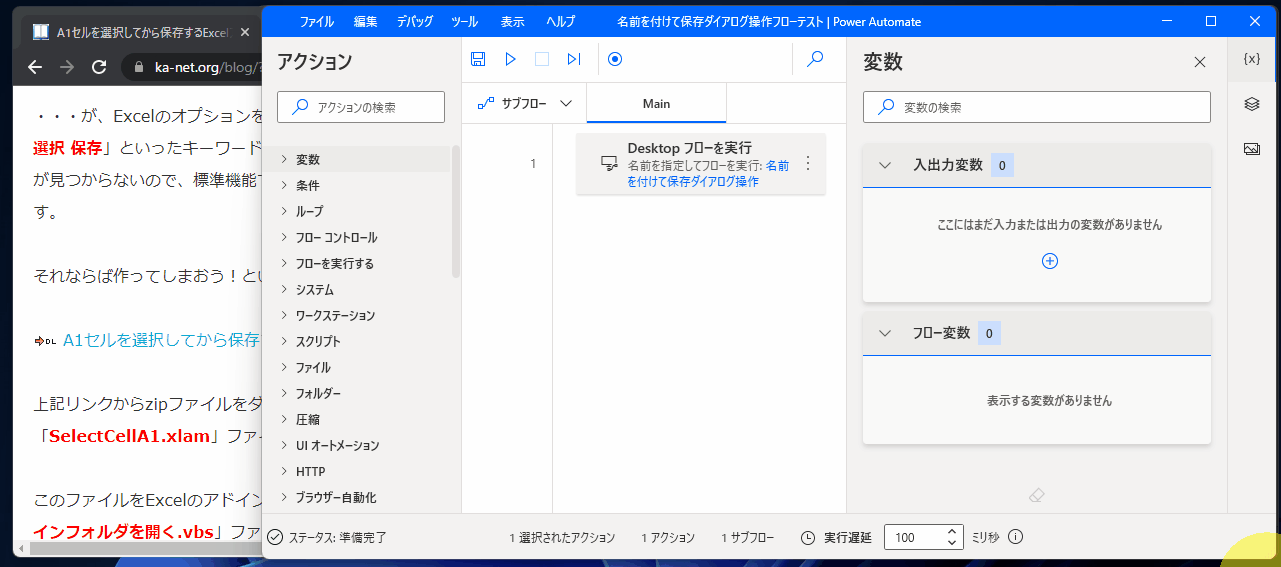This screenshot has width=1281, height=567.
Task: Go back in the browser window
Action: [35, 67]
